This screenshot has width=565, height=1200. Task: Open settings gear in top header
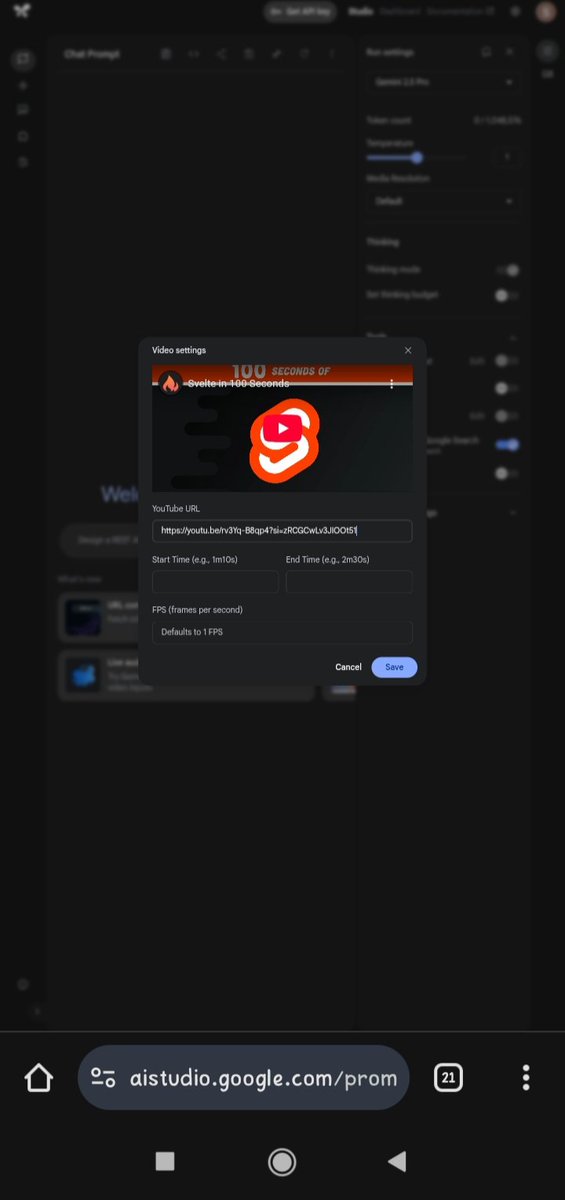point(516,12)
